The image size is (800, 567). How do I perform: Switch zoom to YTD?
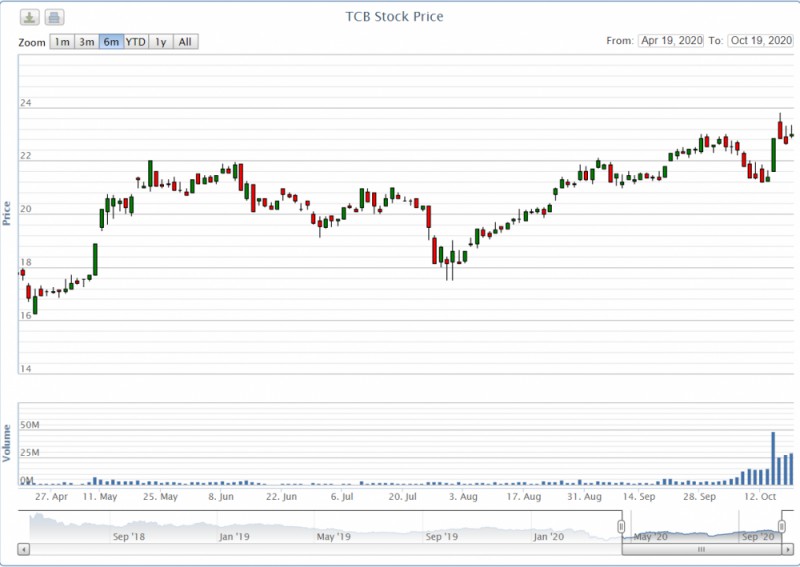(x=136, y=42)
